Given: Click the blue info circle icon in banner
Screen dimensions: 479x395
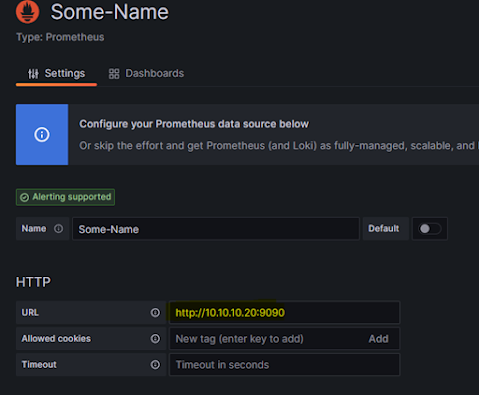Looking at the screenshot, I should coord(42,135).
